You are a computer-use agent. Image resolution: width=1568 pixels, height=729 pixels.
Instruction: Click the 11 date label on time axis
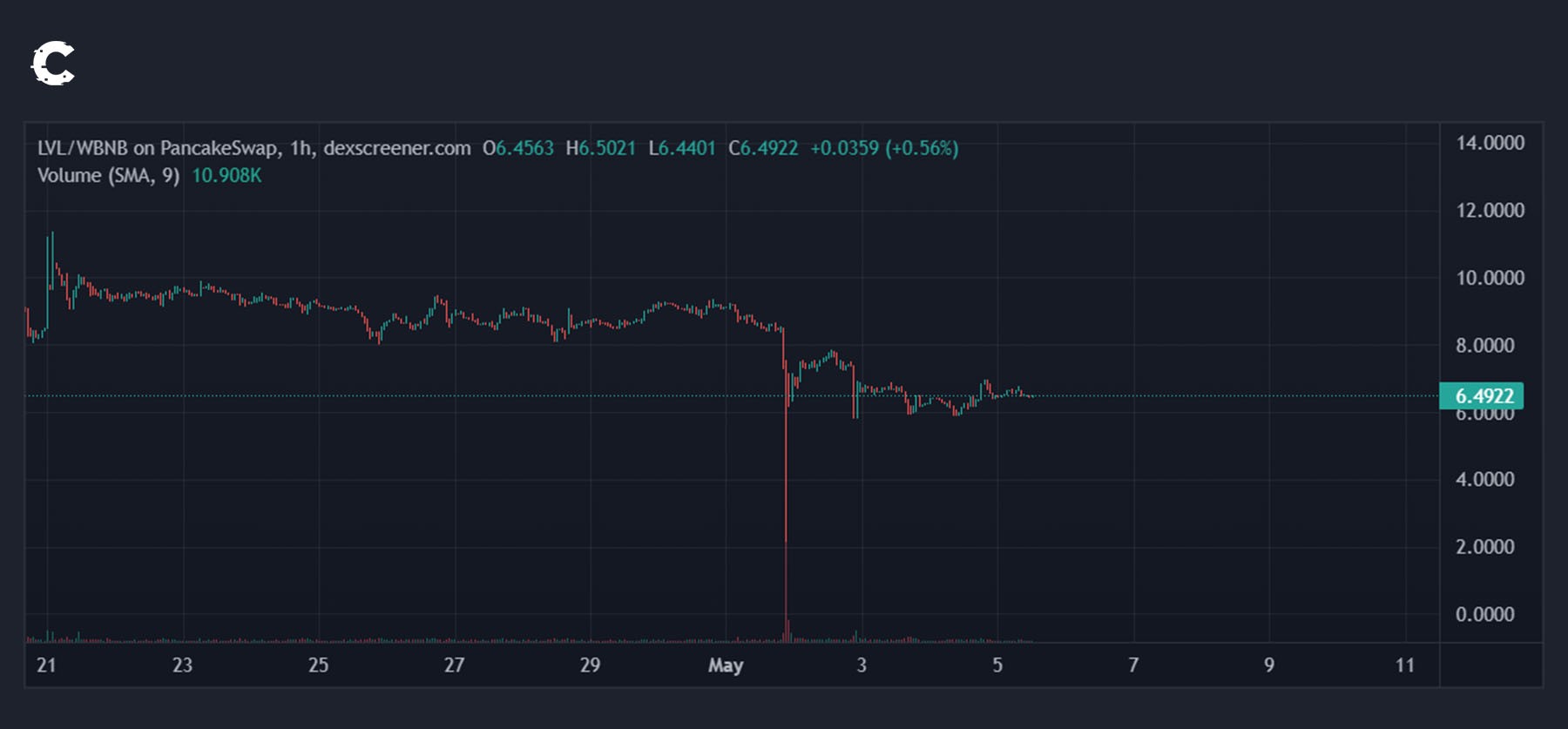click(x=1404, y=665)
